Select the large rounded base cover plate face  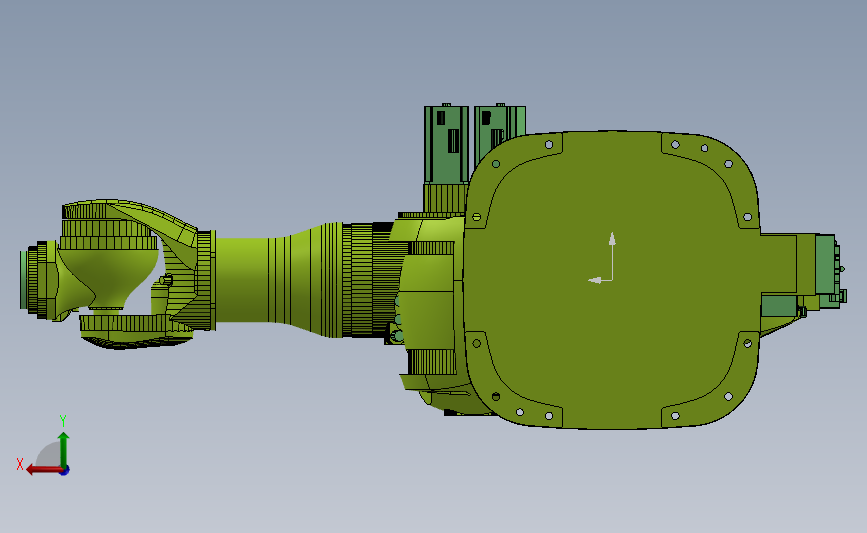[x=611, y=280]
